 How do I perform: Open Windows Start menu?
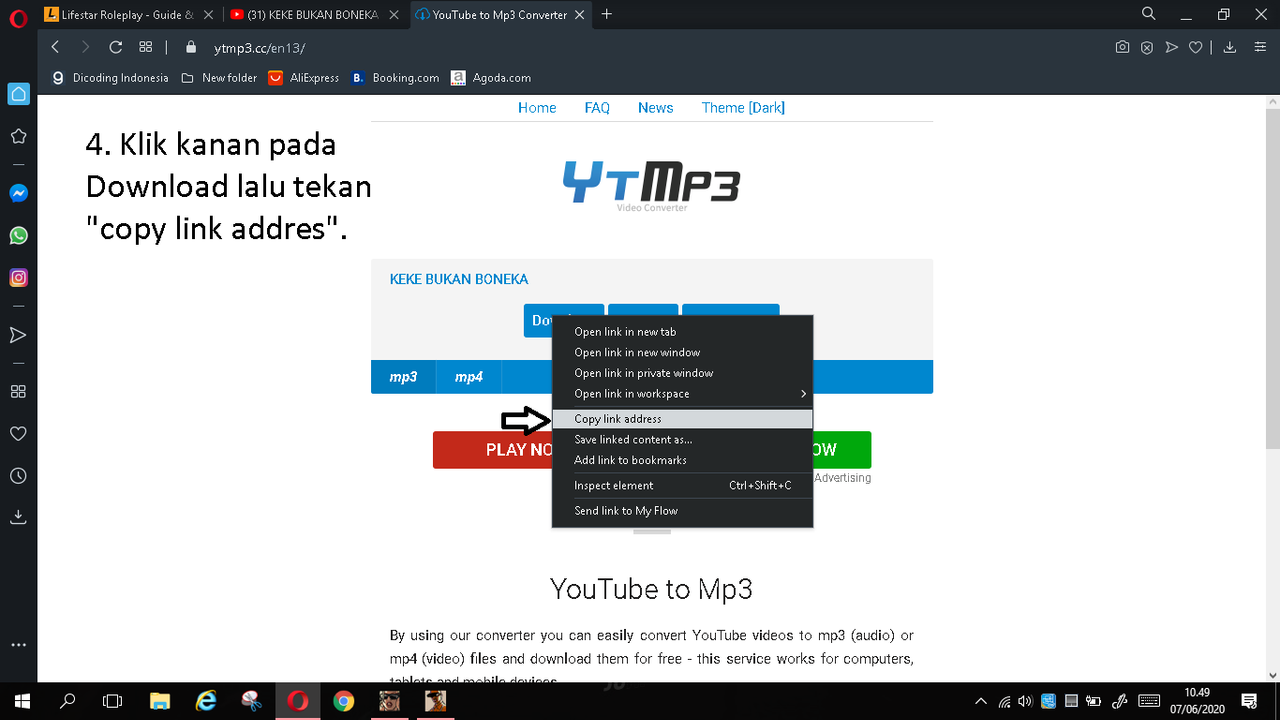point(22,701)
